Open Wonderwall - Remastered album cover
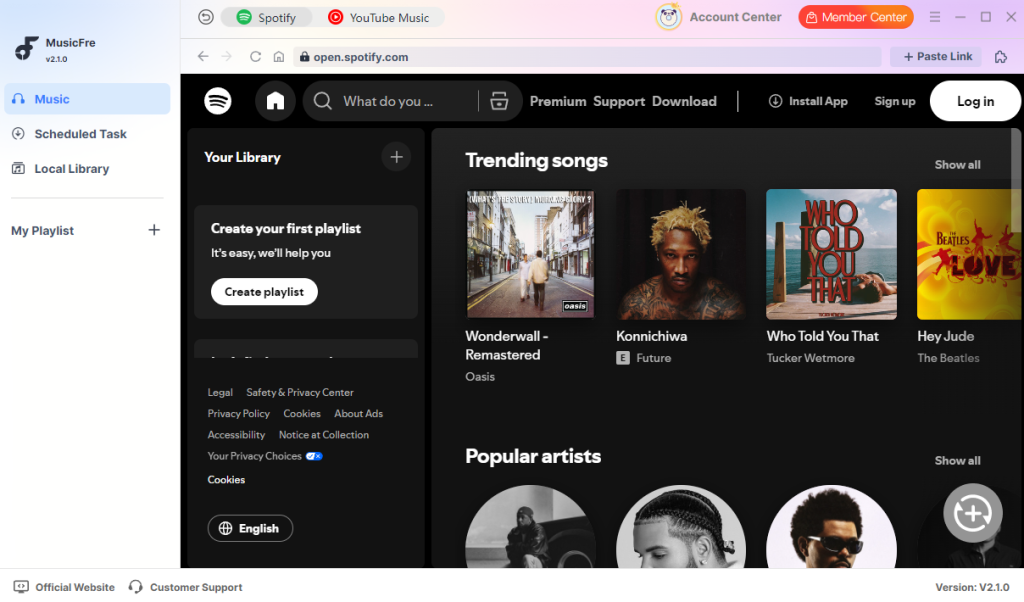Viewport: 1024px width, 602px height. [x=530, y=254]
